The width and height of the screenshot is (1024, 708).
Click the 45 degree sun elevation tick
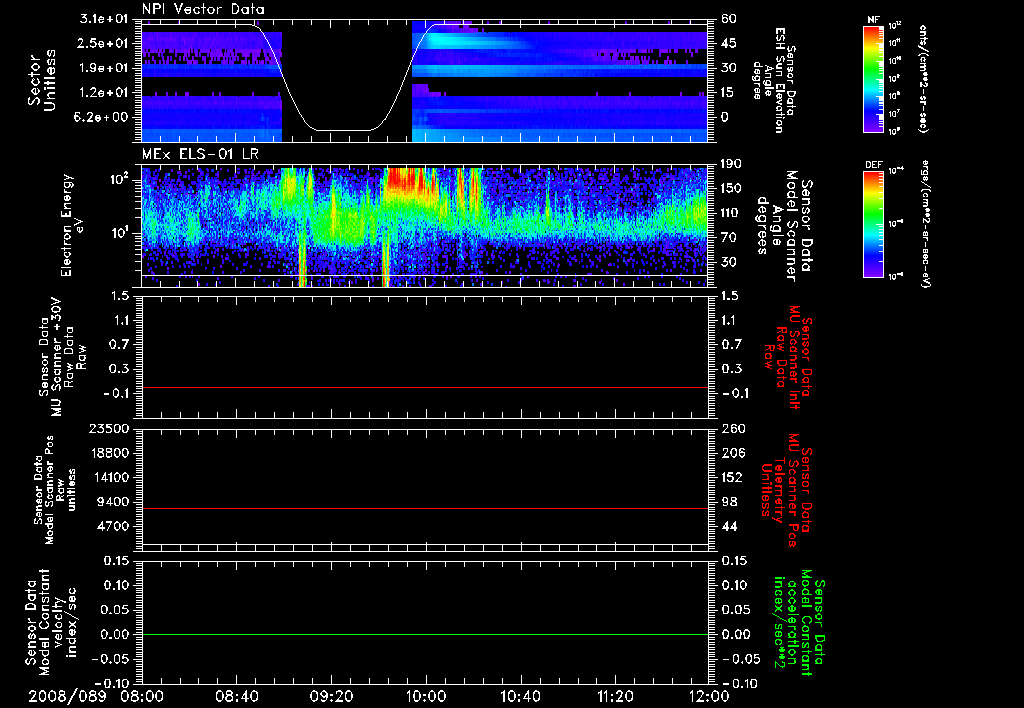[729, 43]
